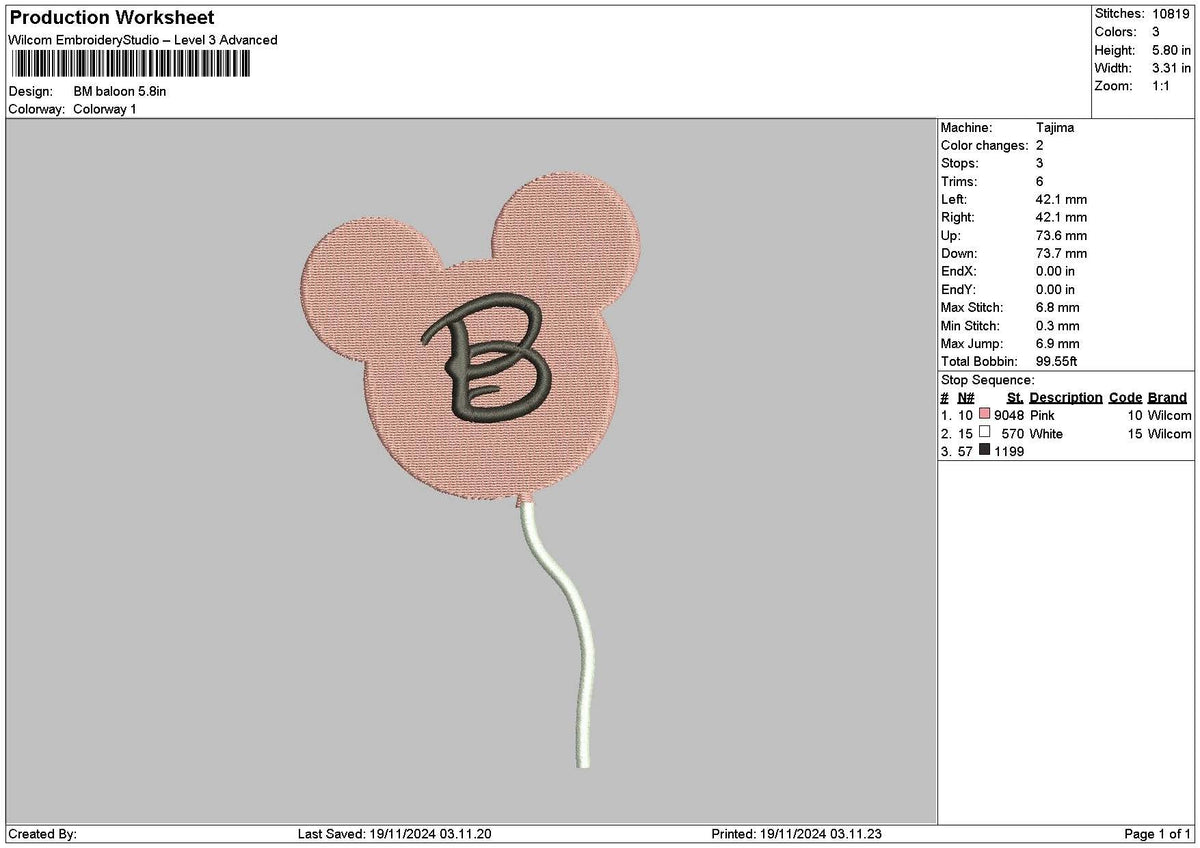Click the barcode under the software name
1200x848 pixels.
131,65
